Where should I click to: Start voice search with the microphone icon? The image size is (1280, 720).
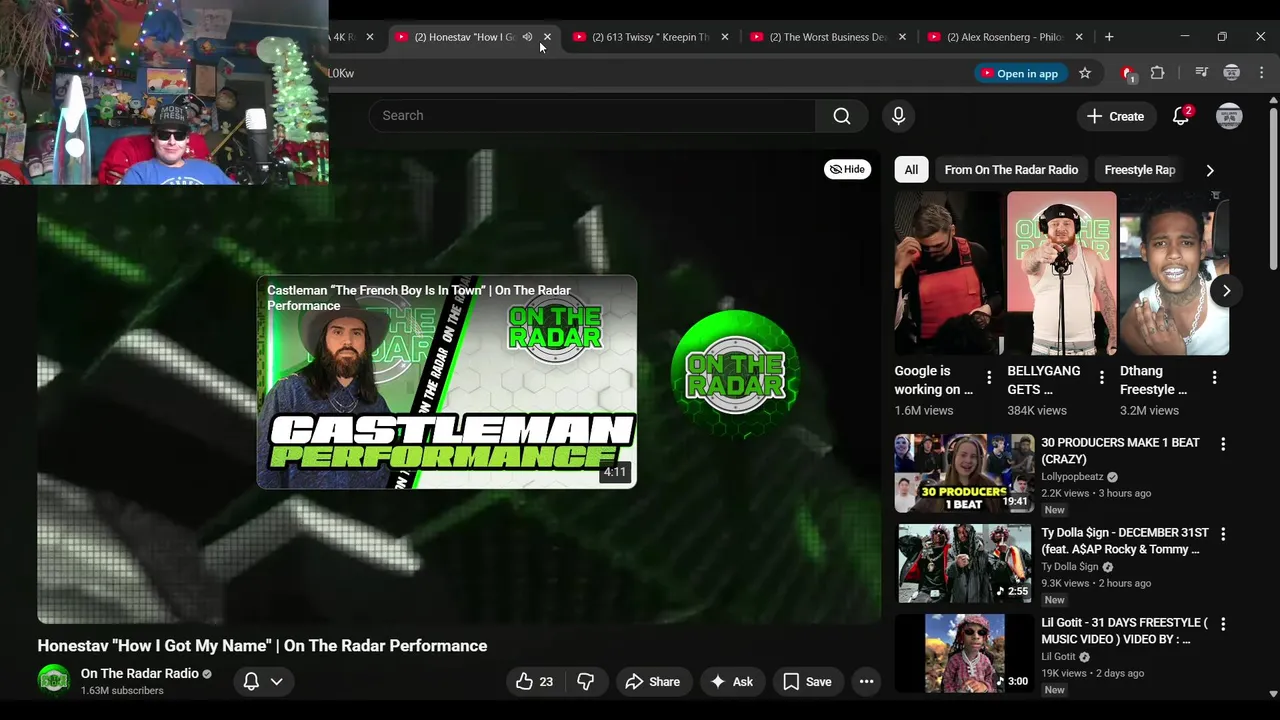click(898, 116)
